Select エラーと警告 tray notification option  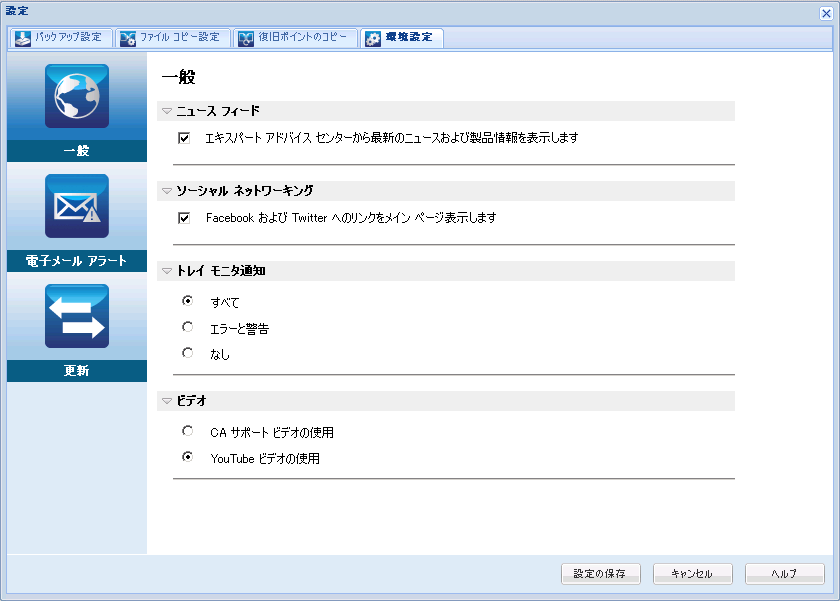(x=187, y=327)
